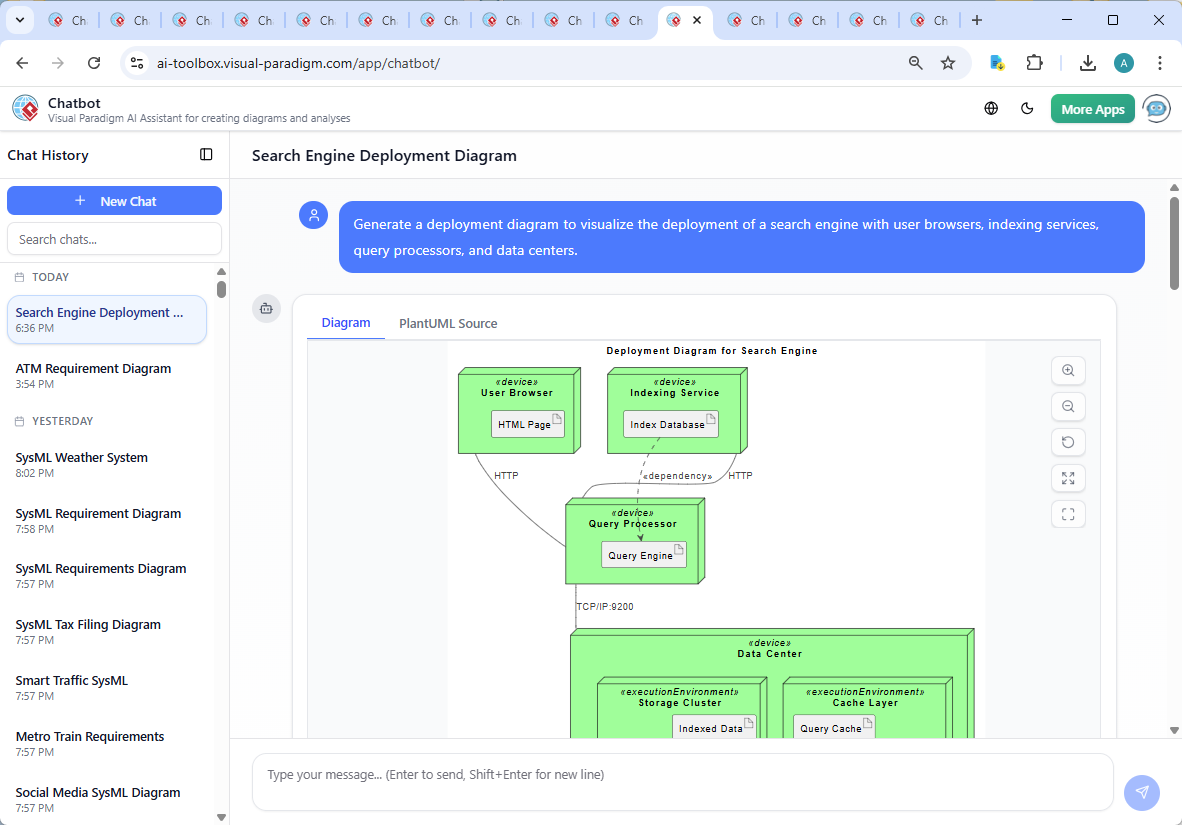Viewport: 1182px width, 825px height.
Task: Open the export option beside the diagram card
Action: tap(266, 309)
